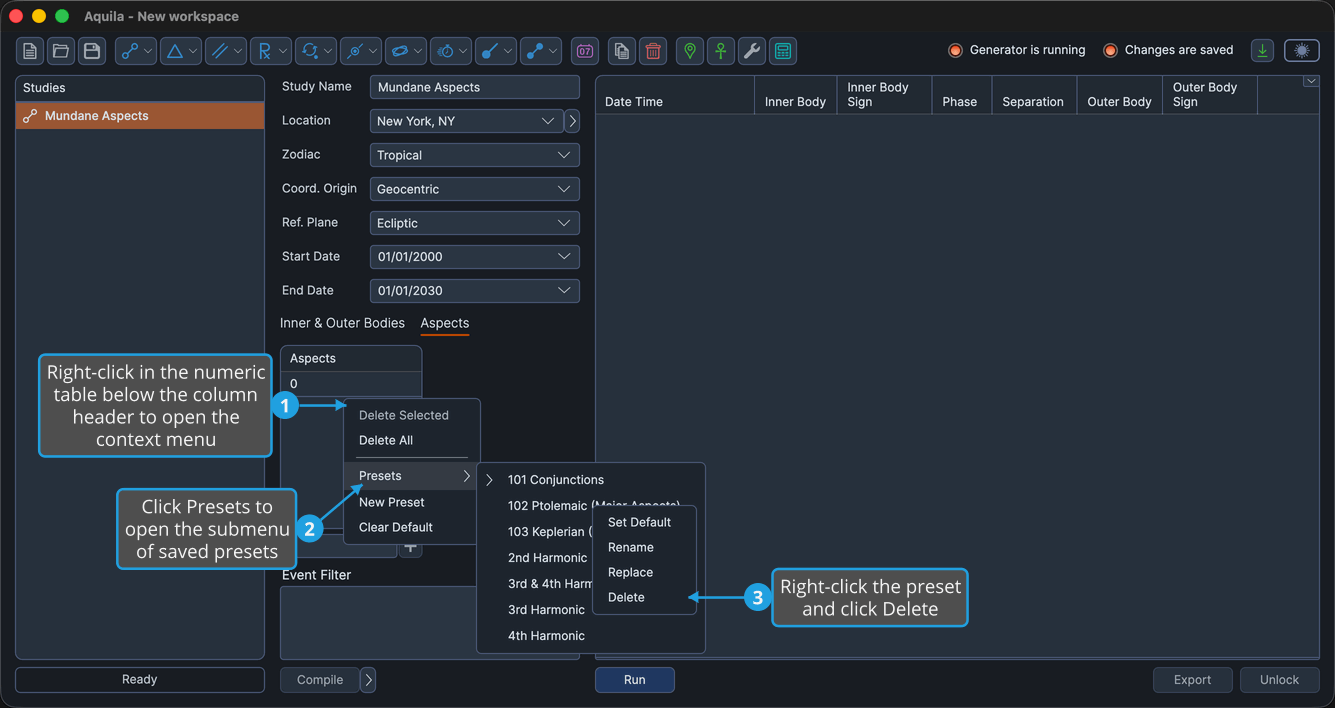This screenshot has height=708, width=1335.
Task: Delete study with red trash icon
Action: (x=653, y=51)
